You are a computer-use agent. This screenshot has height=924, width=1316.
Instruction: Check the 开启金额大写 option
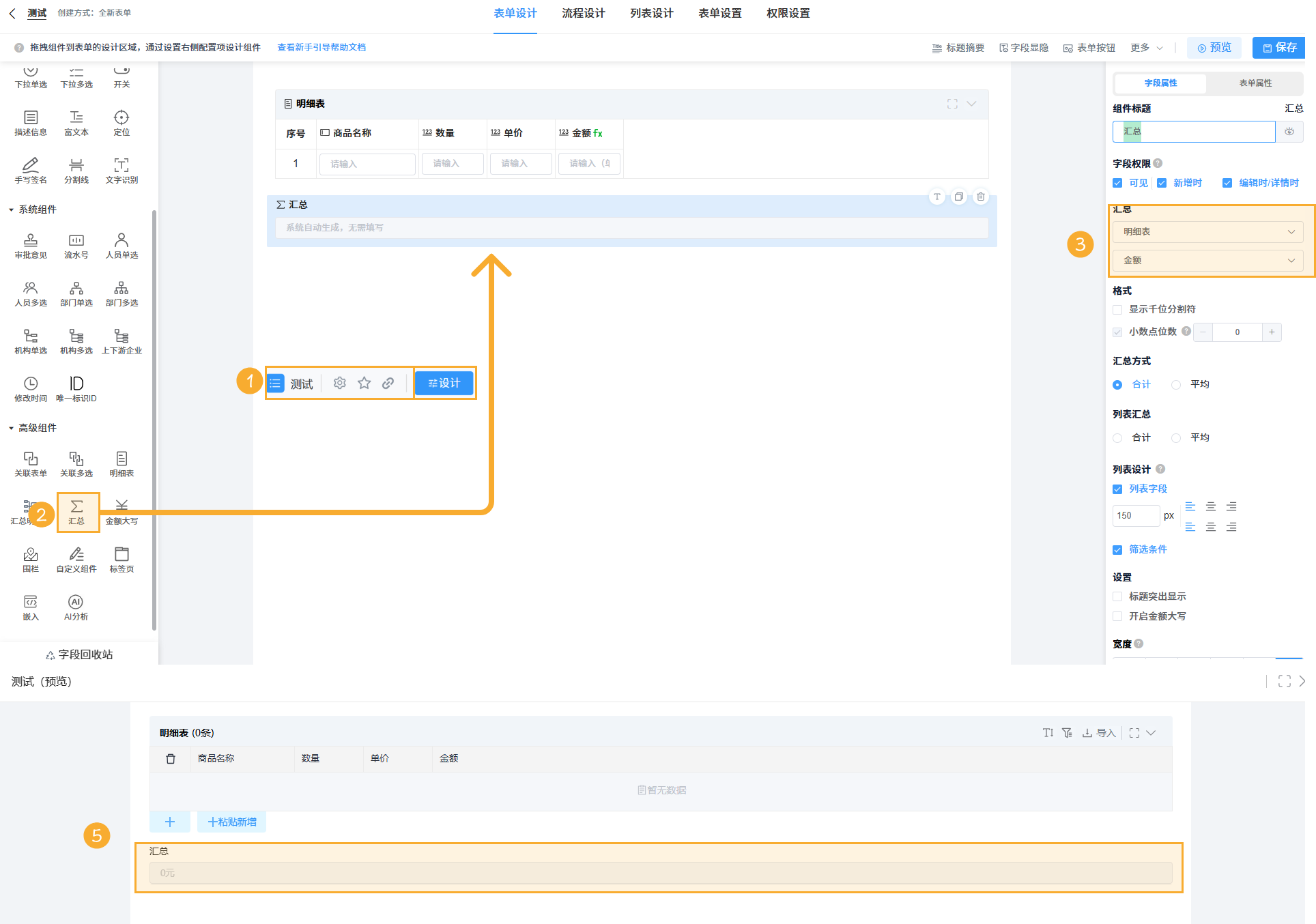click(x=1117, y=616)
